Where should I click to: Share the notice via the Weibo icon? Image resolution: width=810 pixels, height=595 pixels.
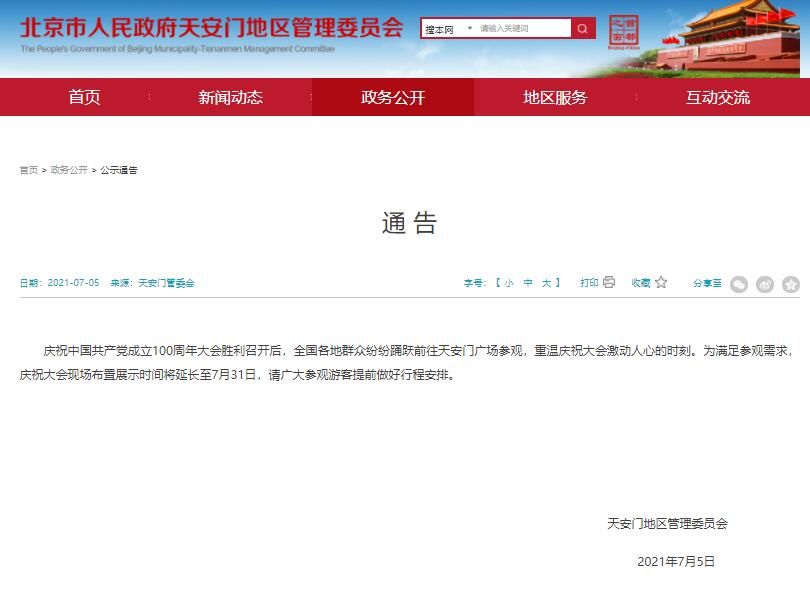tap(765, 284)
